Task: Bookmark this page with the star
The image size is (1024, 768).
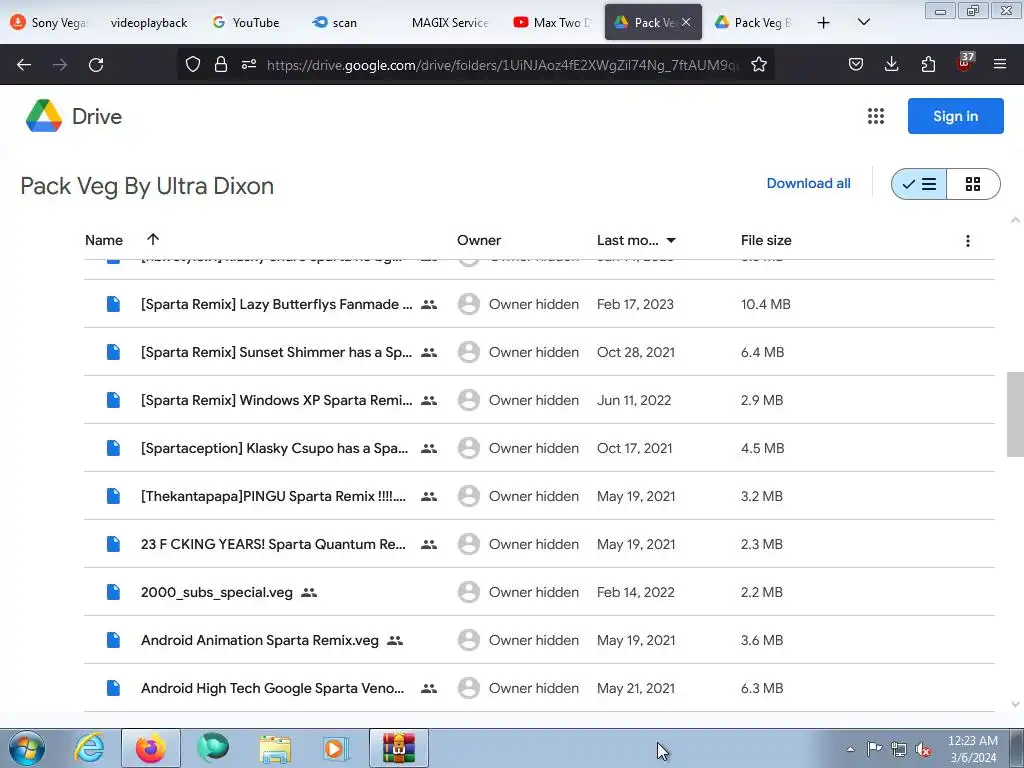Action: [758, 64]
